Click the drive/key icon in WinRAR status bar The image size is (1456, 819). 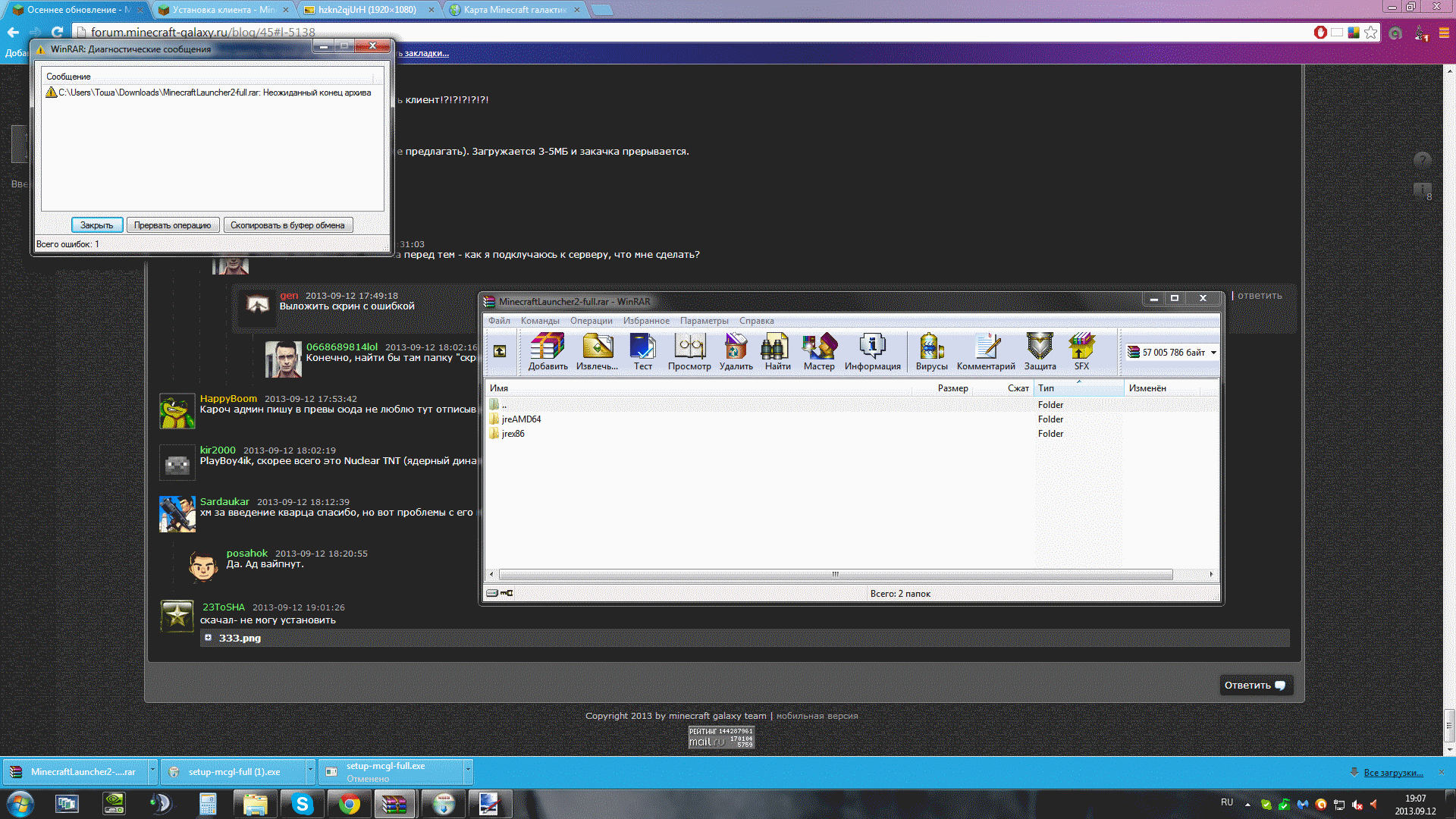click(500, 593)
